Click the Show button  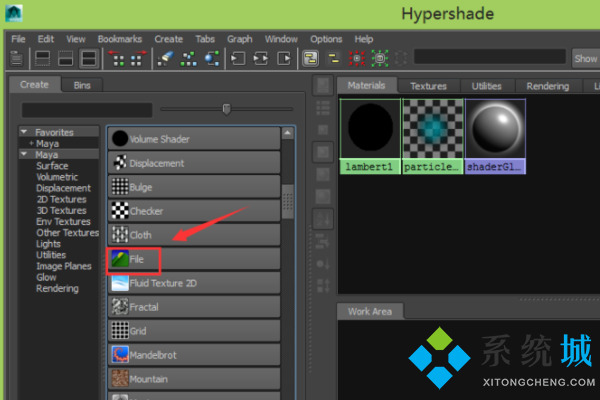(x=586, y=59)
